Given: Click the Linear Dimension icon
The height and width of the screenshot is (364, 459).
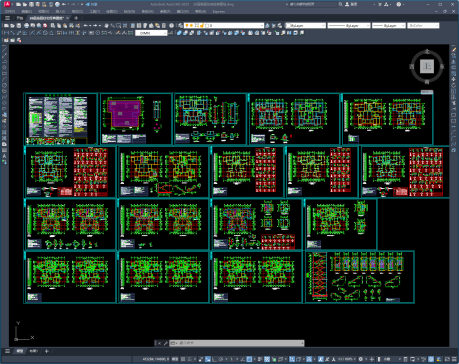Looking at the screenshot, I should 6,33.
